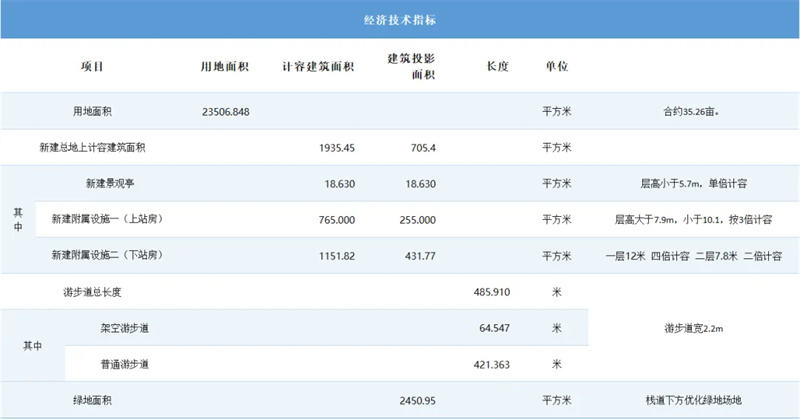This screenshot has width=800, height=419.
Task: Click the 单位 column header
Action: click(x=556, y=67)
